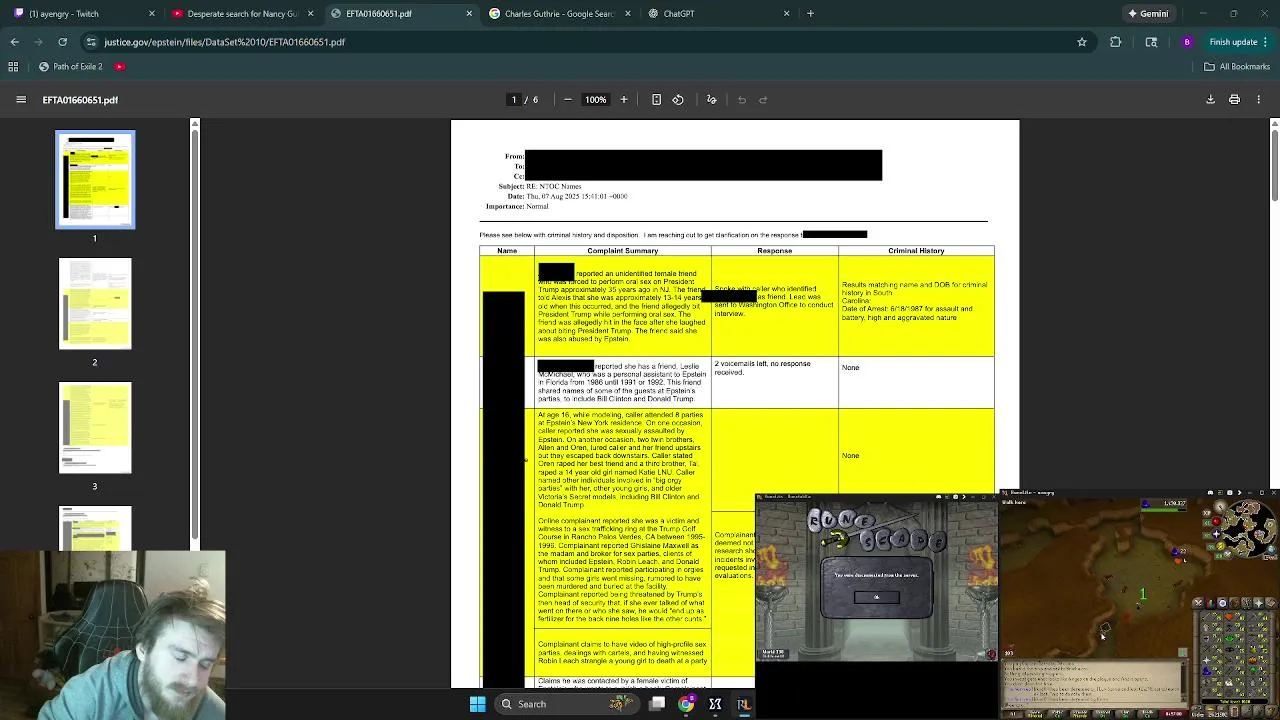The width and height of the screenshot is (1280, 720).
Task: Open the PDF viewer more actions menu
Action: (1259, 100)
